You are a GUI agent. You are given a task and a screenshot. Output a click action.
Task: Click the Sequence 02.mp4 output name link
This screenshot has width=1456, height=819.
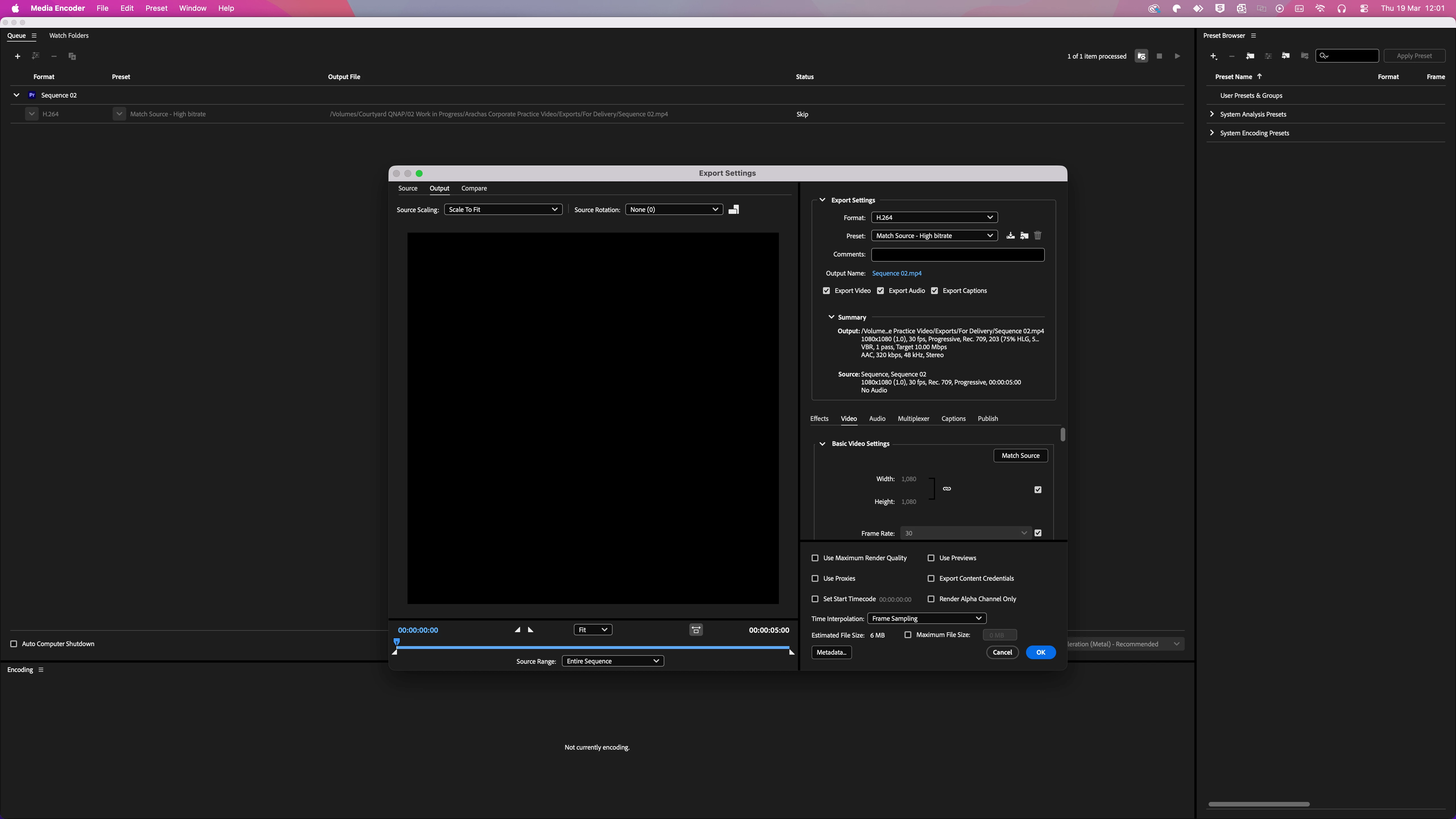click(x=896, y=273)
